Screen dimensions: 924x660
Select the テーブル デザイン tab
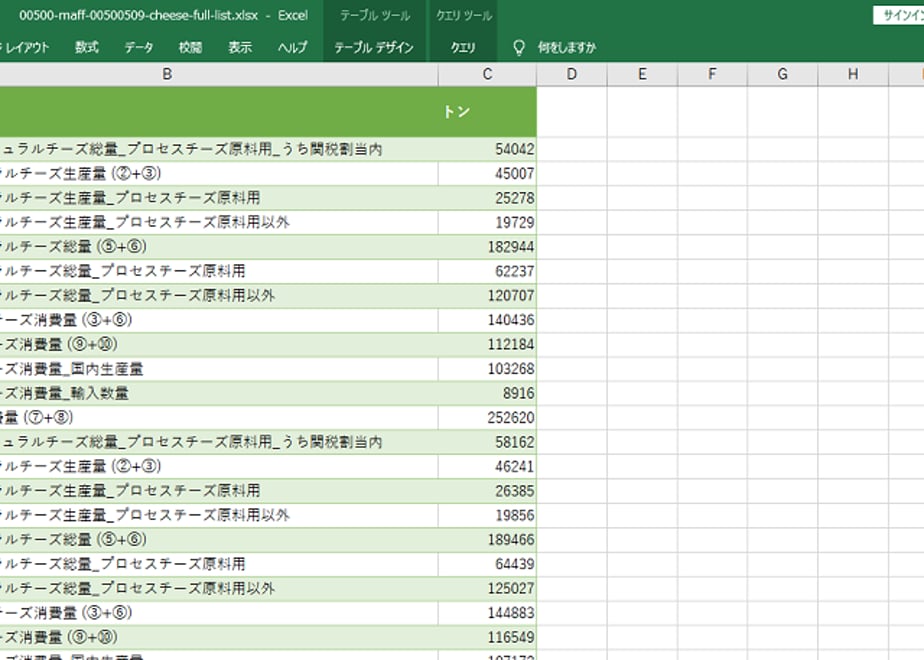(x=374, y=48)
